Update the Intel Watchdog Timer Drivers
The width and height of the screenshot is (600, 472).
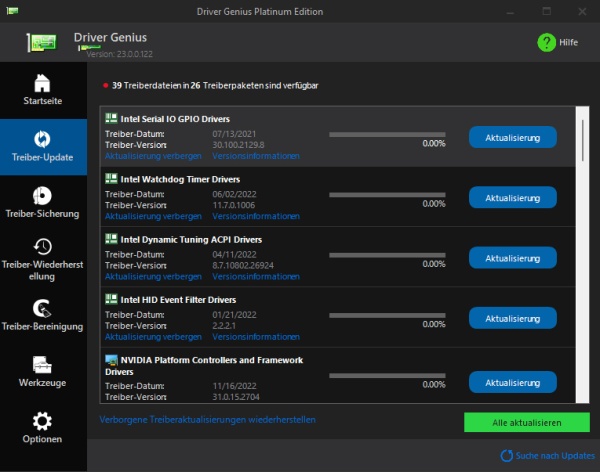[513, 198]
